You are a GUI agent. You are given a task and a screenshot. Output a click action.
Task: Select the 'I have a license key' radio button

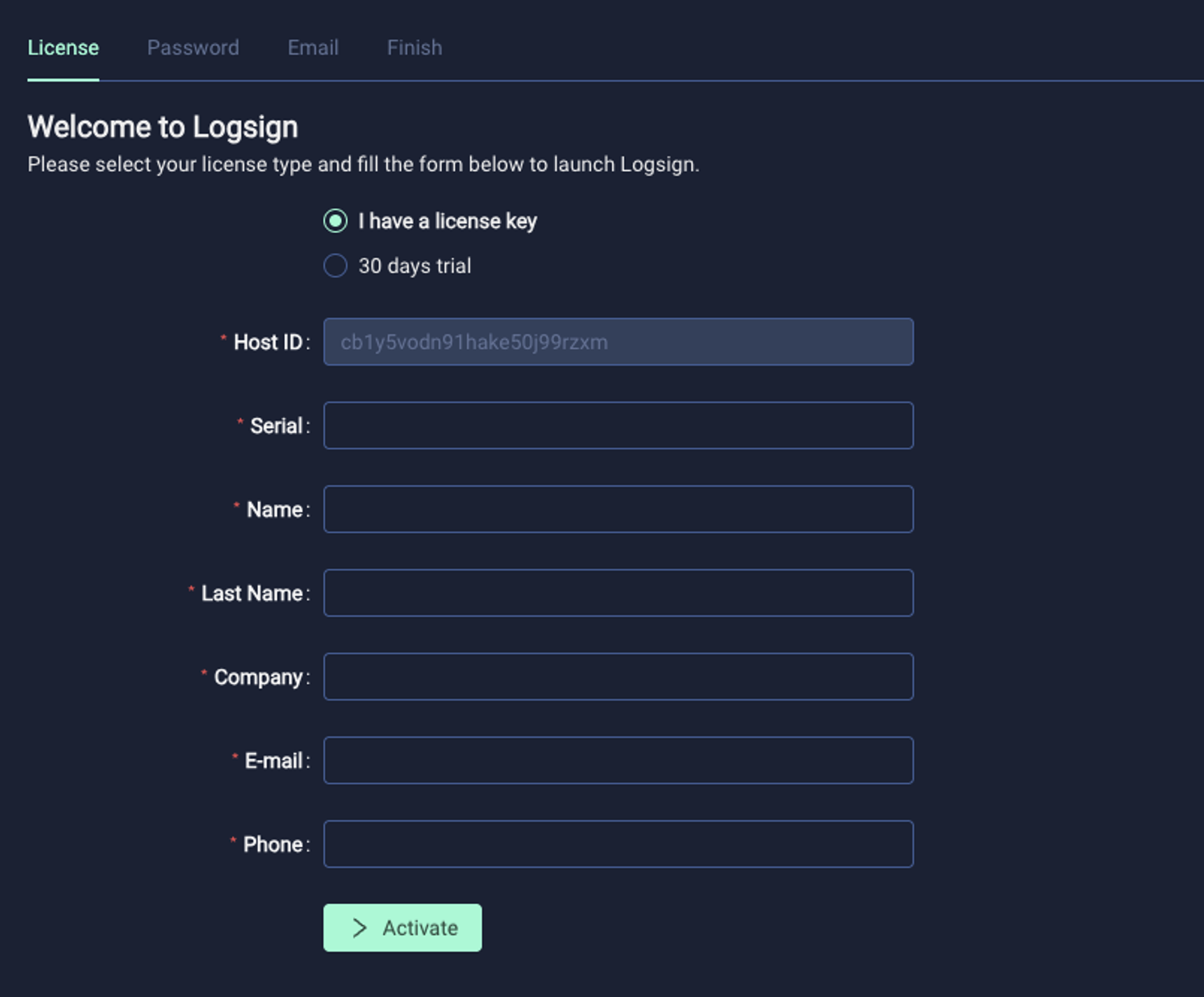click(336, 221)
